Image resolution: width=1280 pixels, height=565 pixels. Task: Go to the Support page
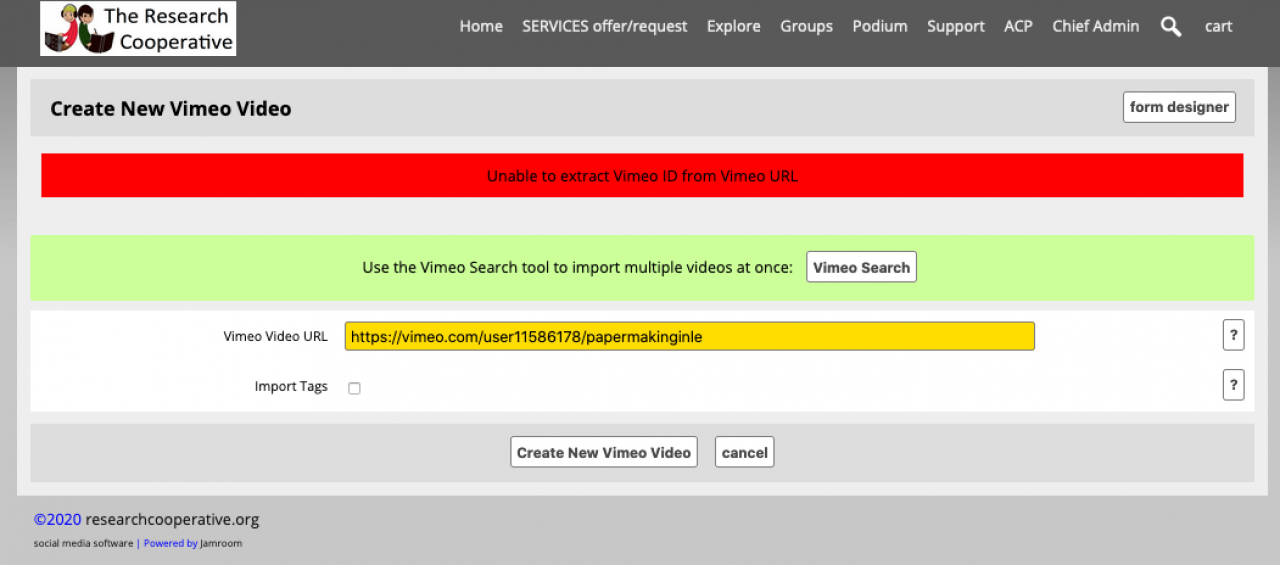[955, 27]
